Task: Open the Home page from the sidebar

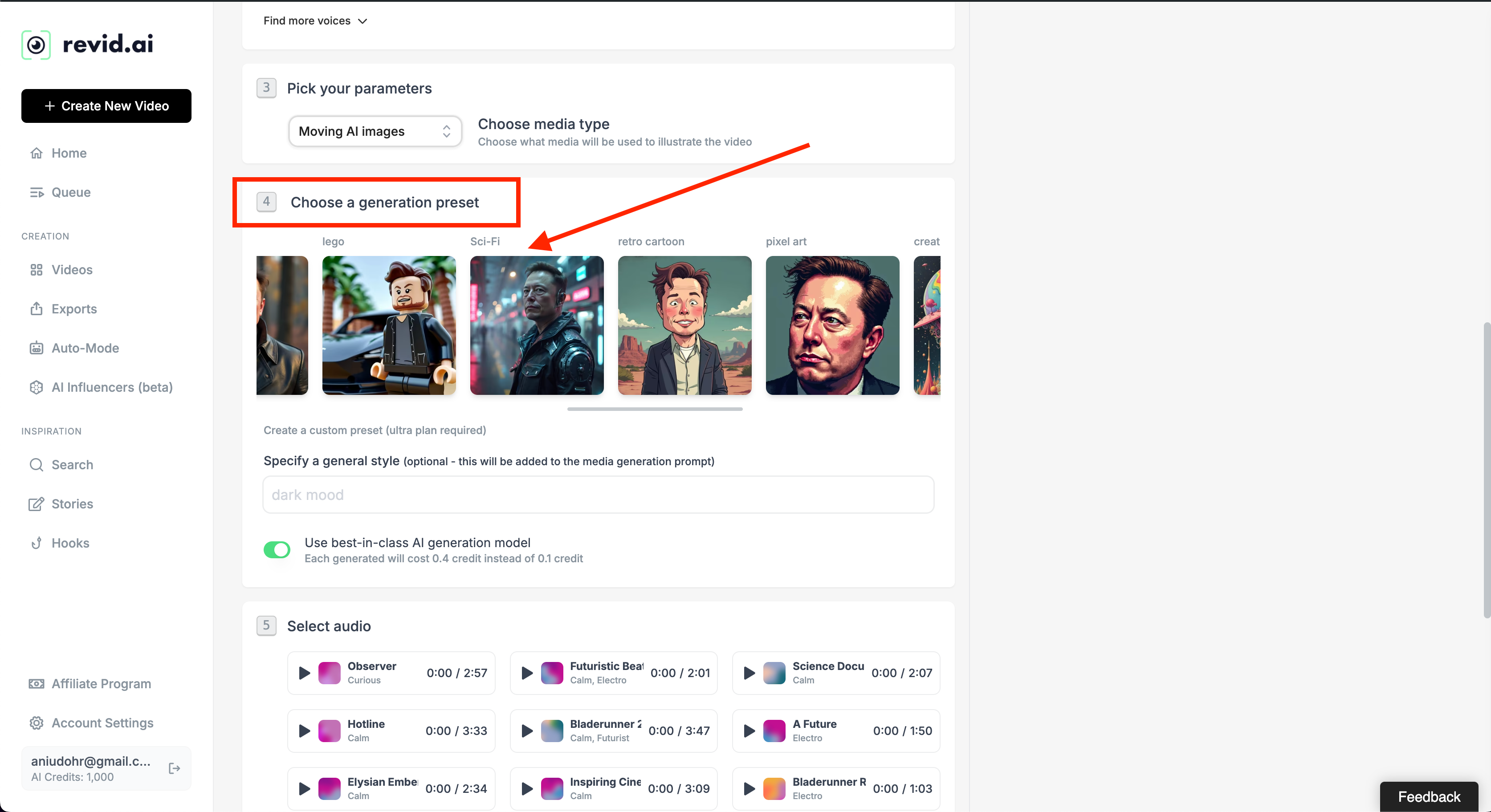Action: click(x=68, y=153)
